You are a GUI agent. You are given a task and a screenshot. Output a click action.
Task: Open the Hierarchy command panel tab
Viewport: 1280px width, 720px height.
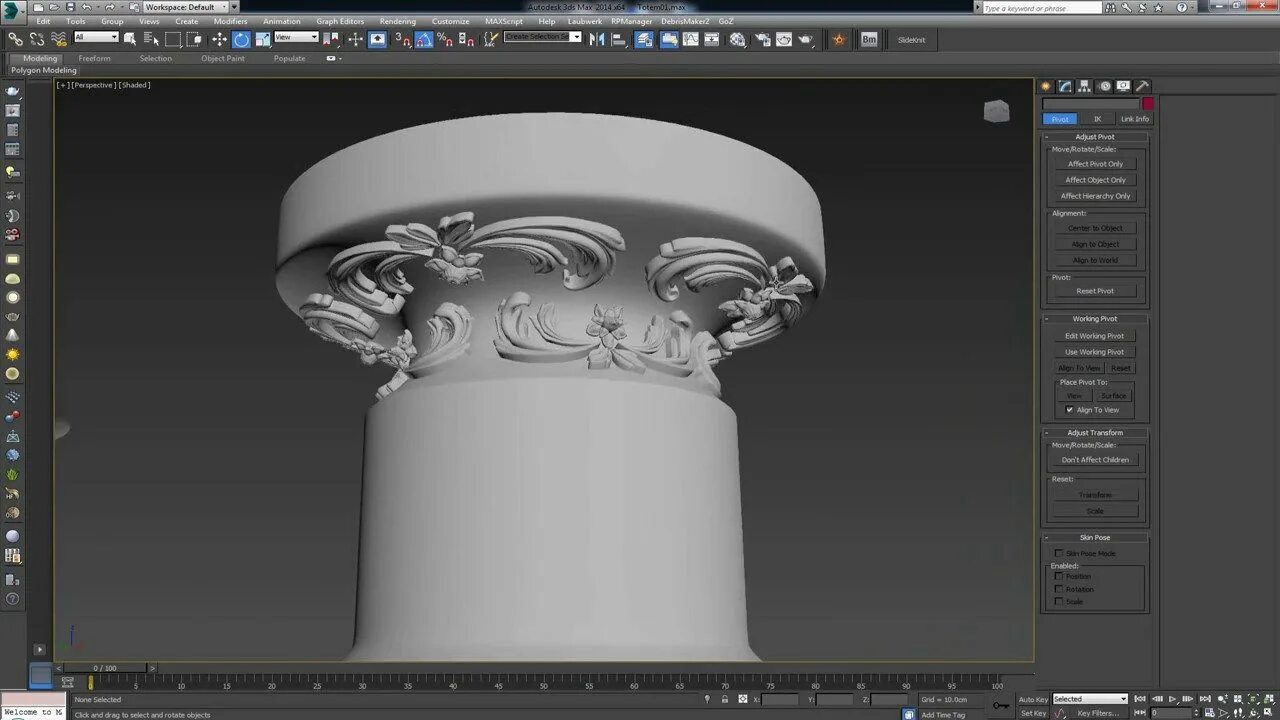(x=1085, y=86)
